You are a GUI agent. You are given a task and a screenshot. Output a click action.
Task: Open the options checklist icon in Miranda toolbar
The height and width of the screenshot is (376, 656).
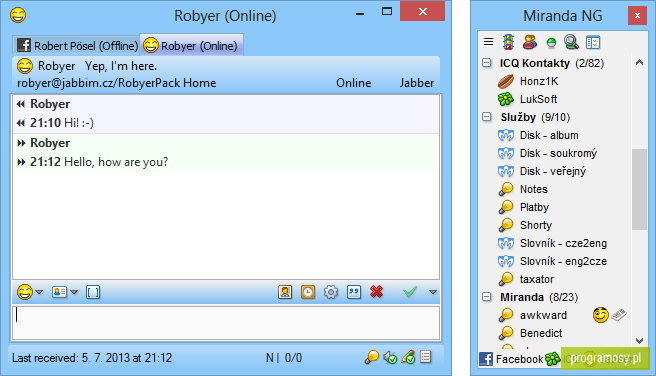point(593,42)
